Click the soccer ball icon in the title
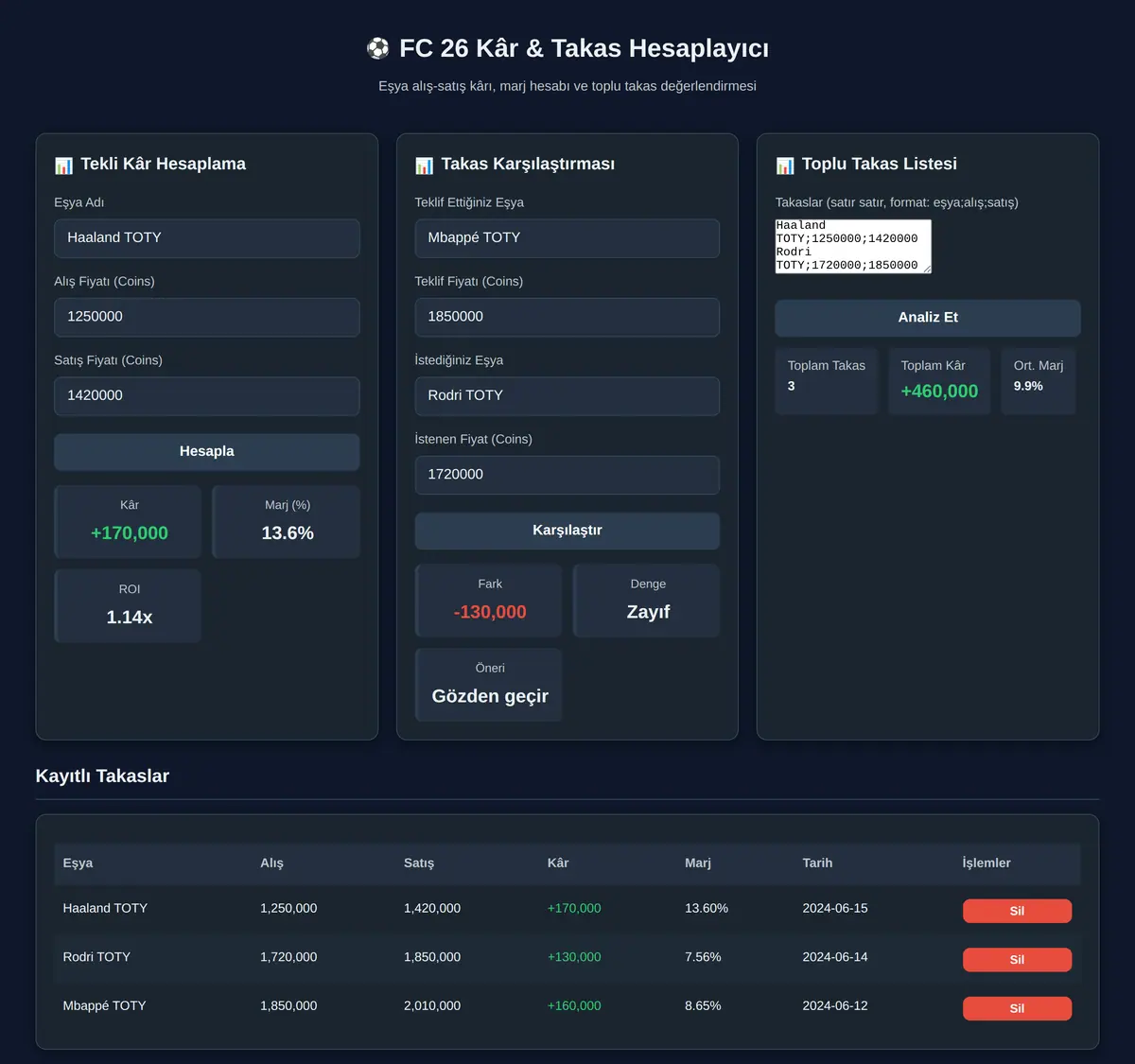Image resolution: width=1135 pixels, height=1064 pixels. click(x=377, y=48)
